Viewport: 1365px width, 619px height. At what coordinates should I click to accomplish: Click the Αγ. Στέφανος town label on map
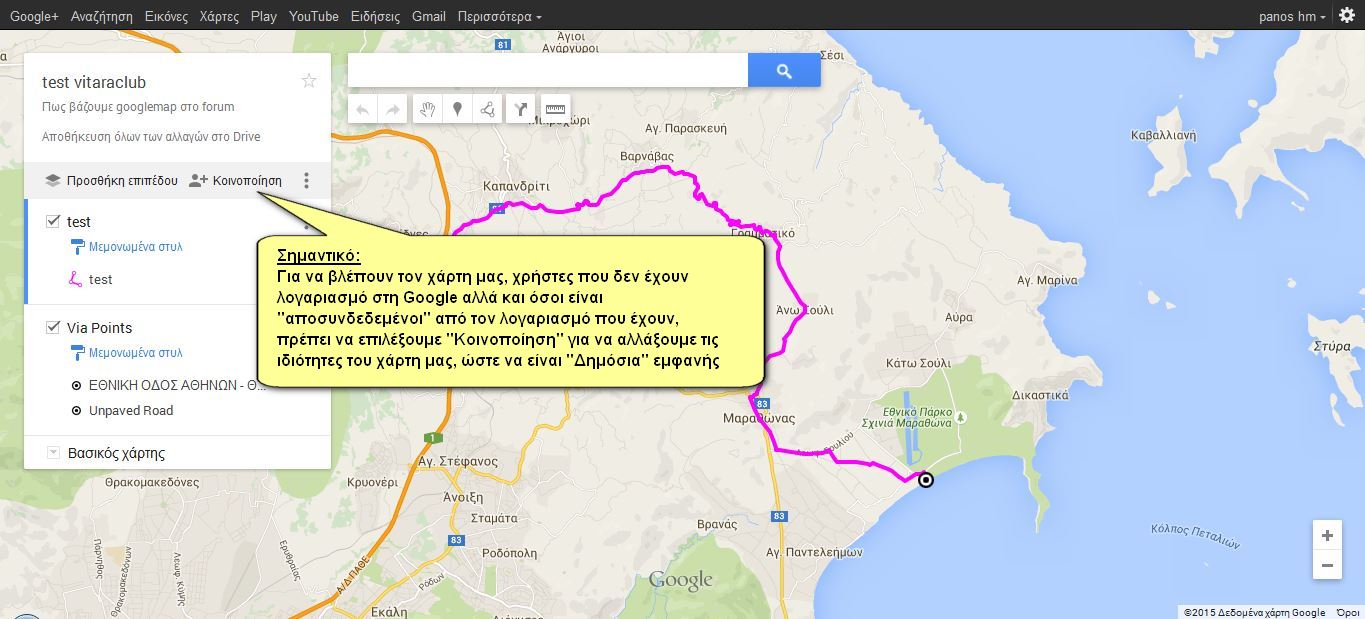457,462
